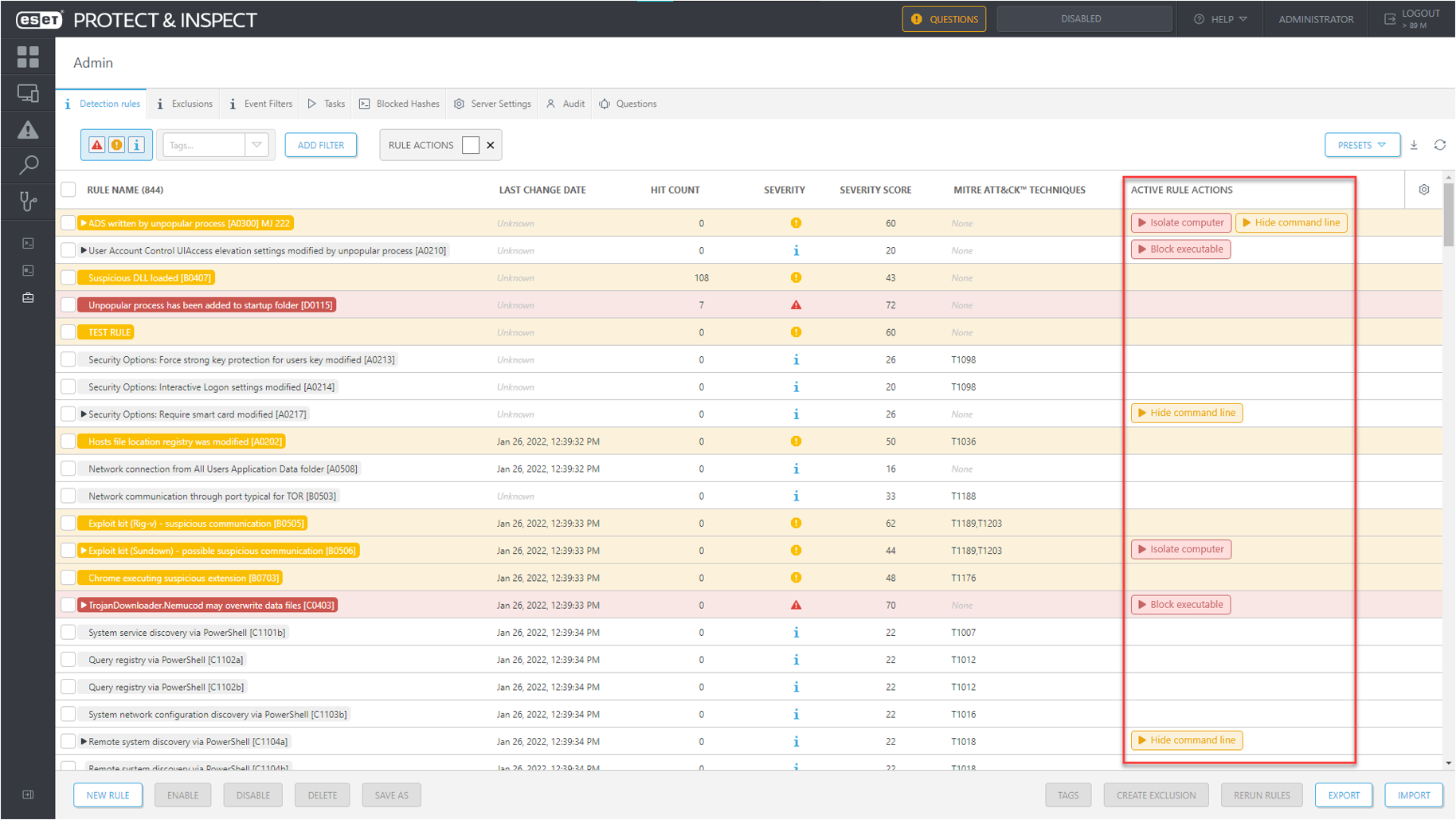
Task: Toggle the orange warning severity filter icon
Action: pyautogui.click(x=117, y=145)
